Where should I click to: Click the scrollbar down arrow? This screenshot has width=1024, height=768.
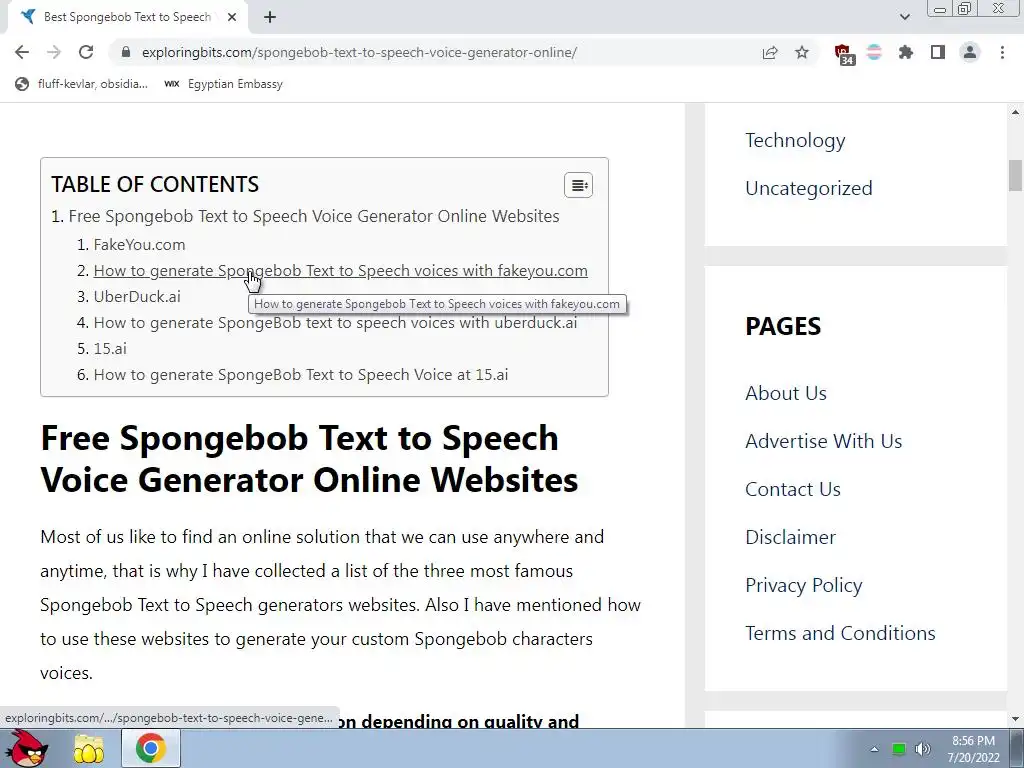(1015, 719)
